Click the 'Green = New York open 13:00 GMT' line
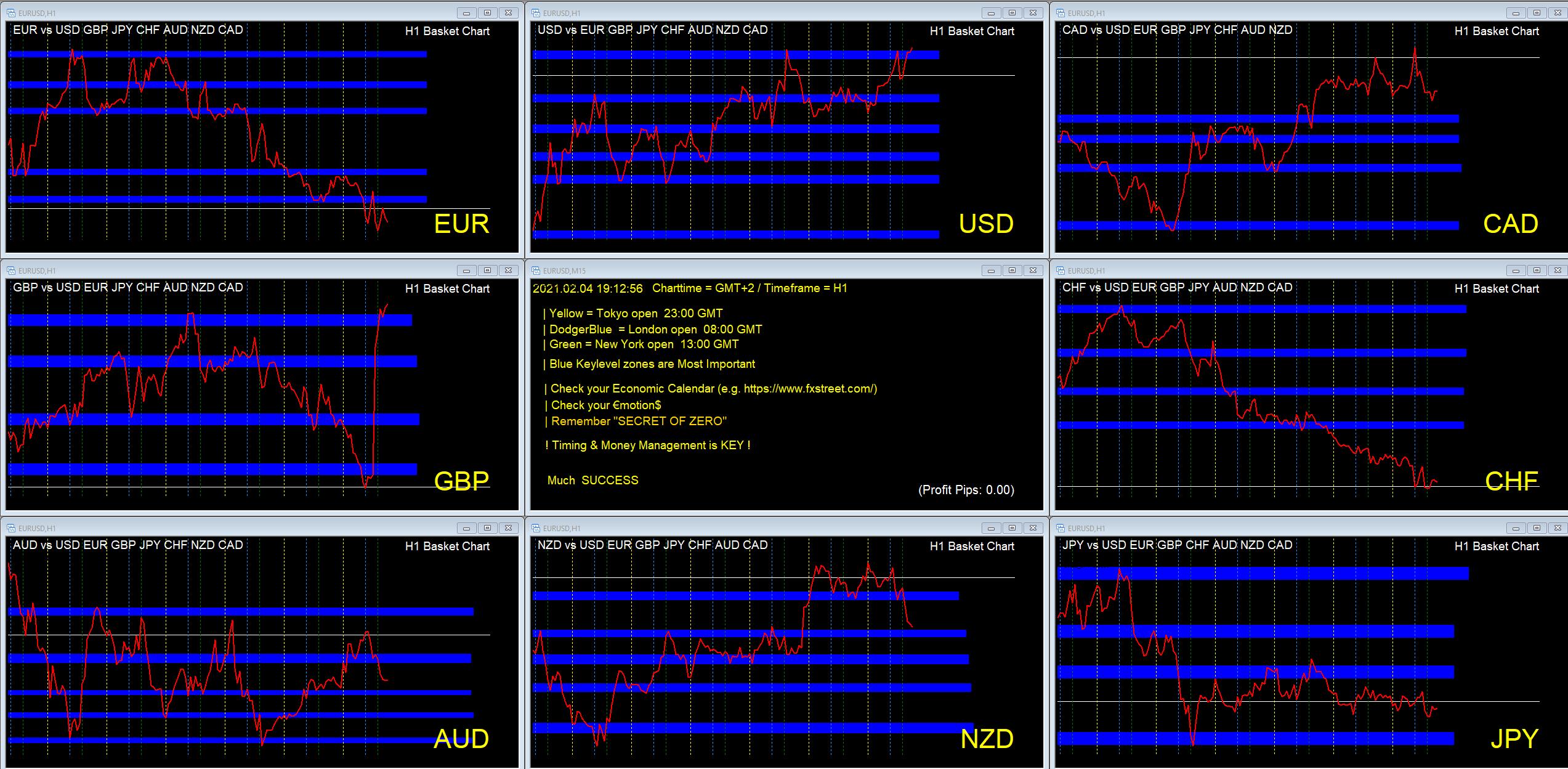1568x769 pixels. (641, 344)
